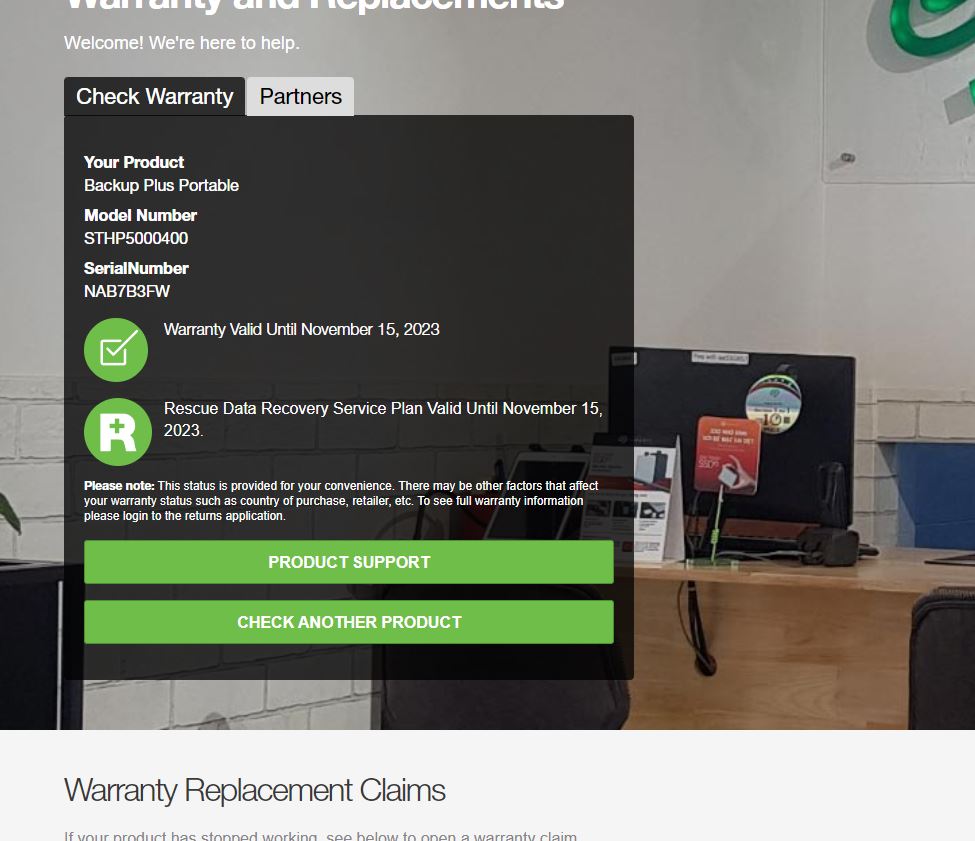Click the Please note disclaimer paragraph
This screenshot has width=975, height=841.
pyautogui.click(x=341, y=500)
